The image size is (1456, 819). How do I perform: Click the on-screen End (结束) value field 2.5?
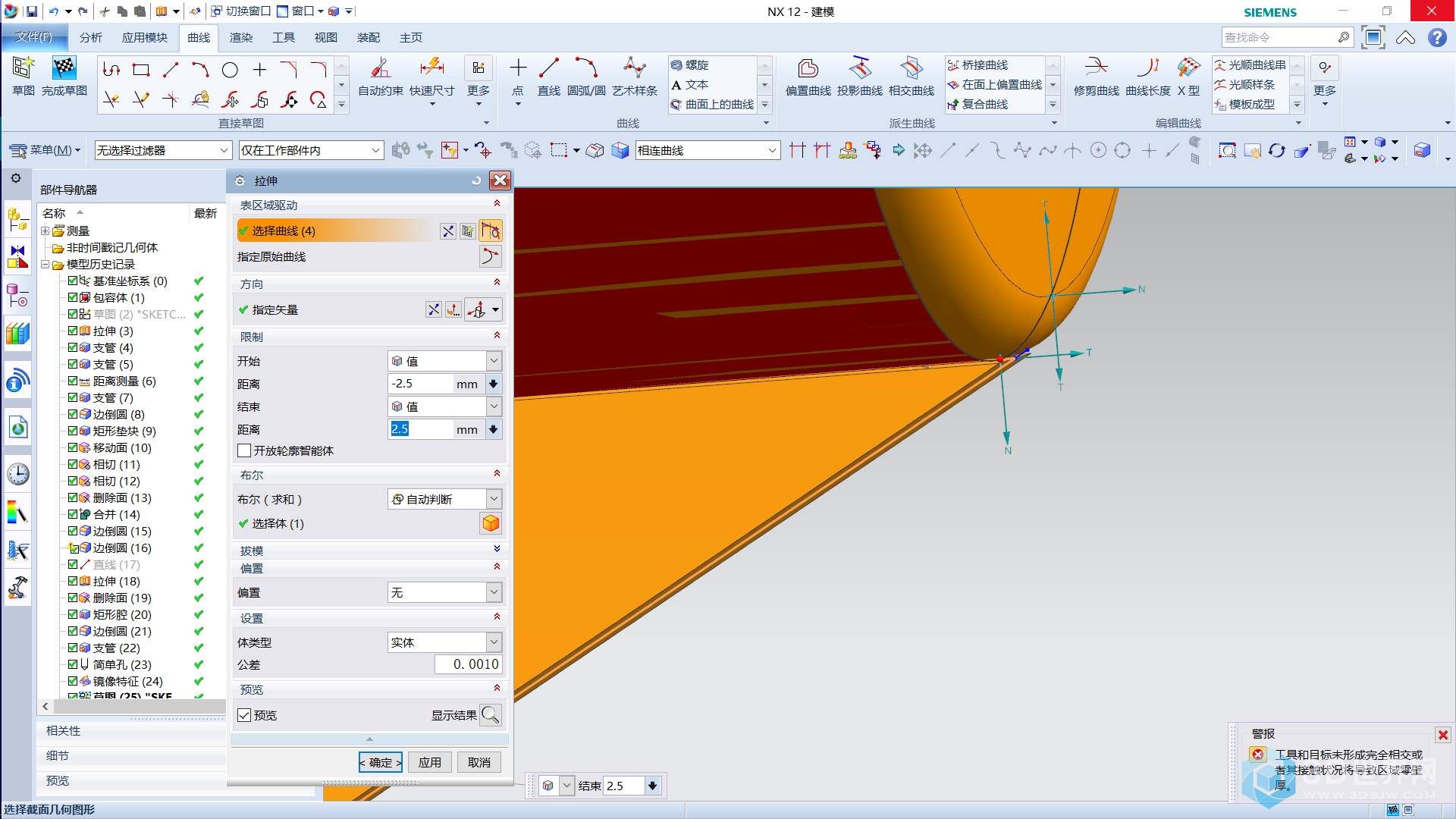[x=624, y=786]
